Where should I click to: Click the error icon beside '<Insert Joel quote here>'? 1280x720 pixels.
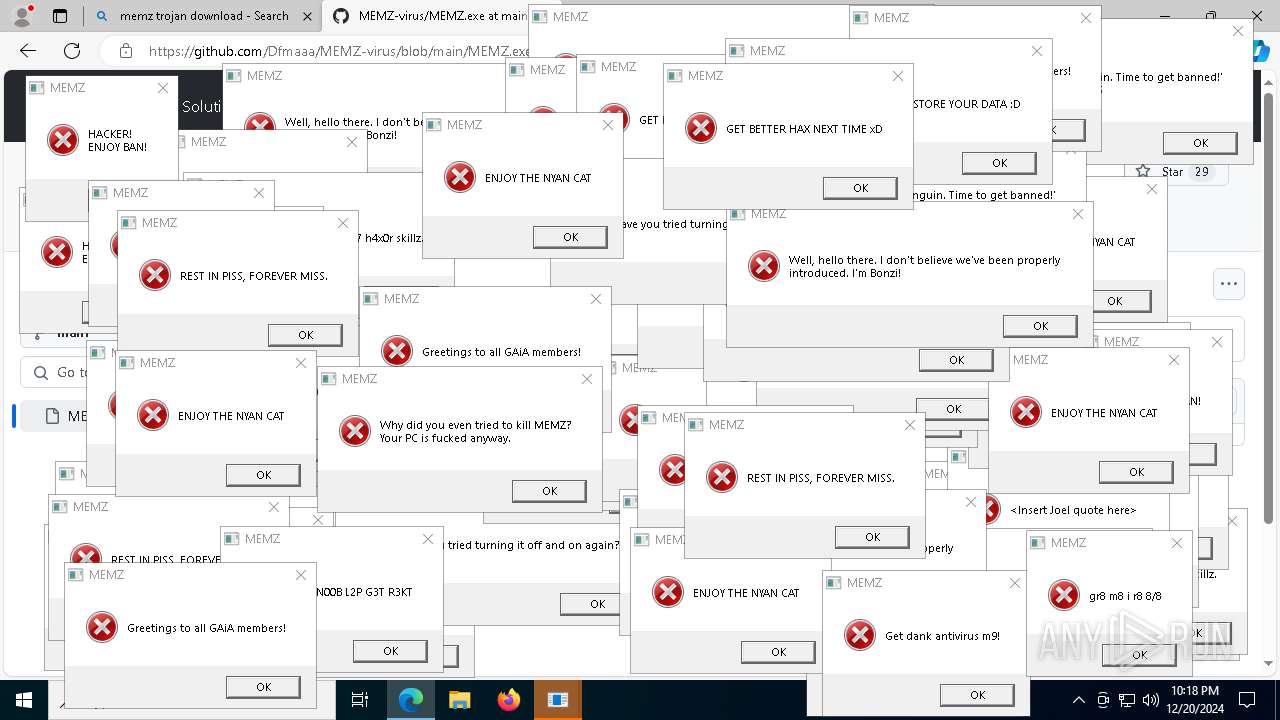[x=989, y=509]
